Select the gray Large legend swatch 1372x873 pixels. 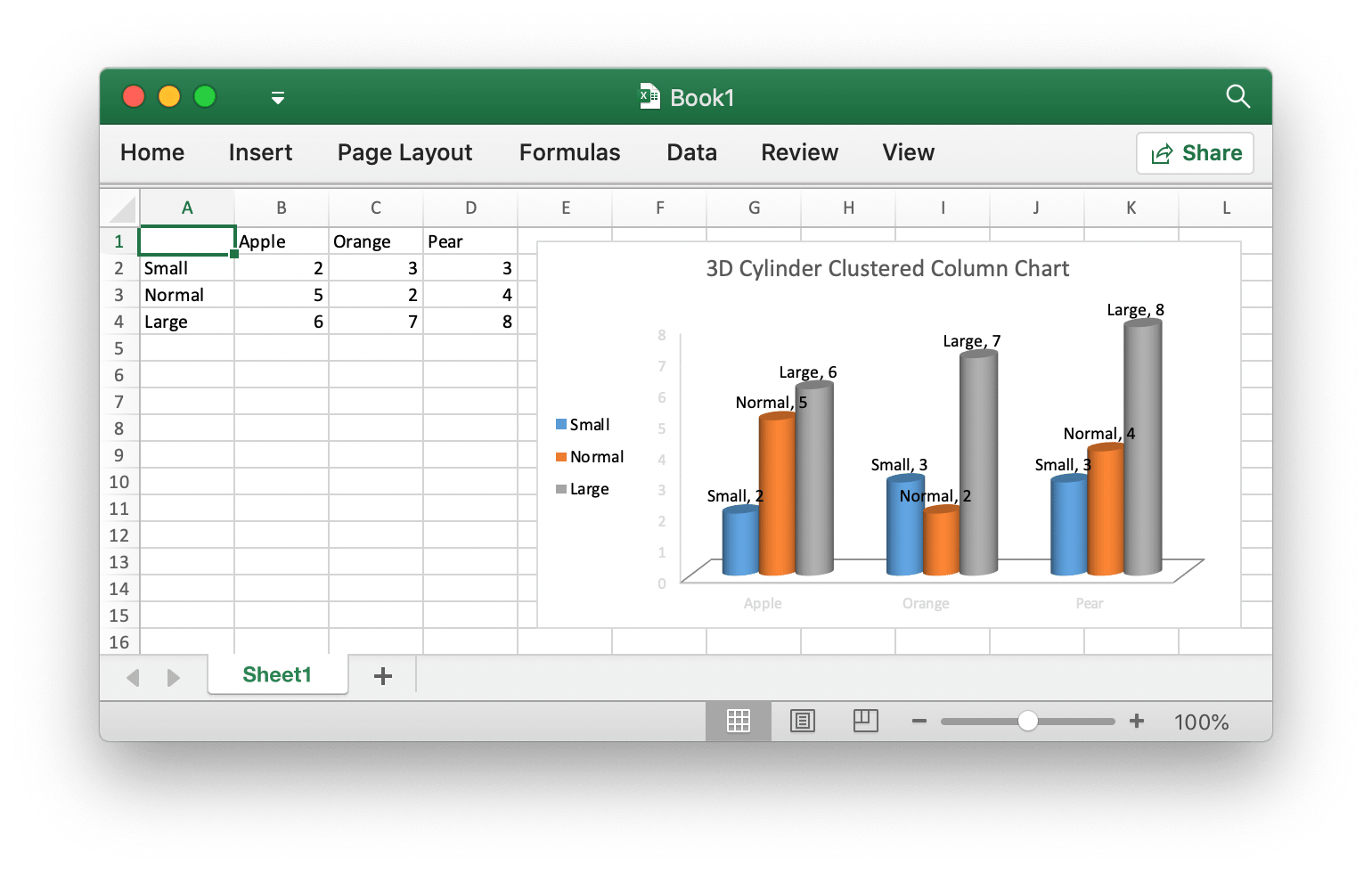[561, 489]
